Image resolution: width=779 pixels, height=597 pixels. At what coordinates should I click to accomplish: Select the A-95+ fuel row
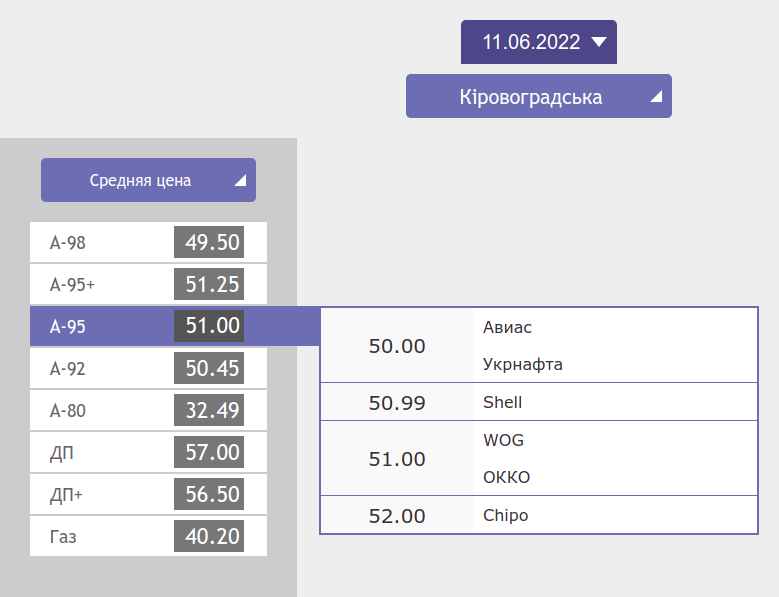point(148,285)
